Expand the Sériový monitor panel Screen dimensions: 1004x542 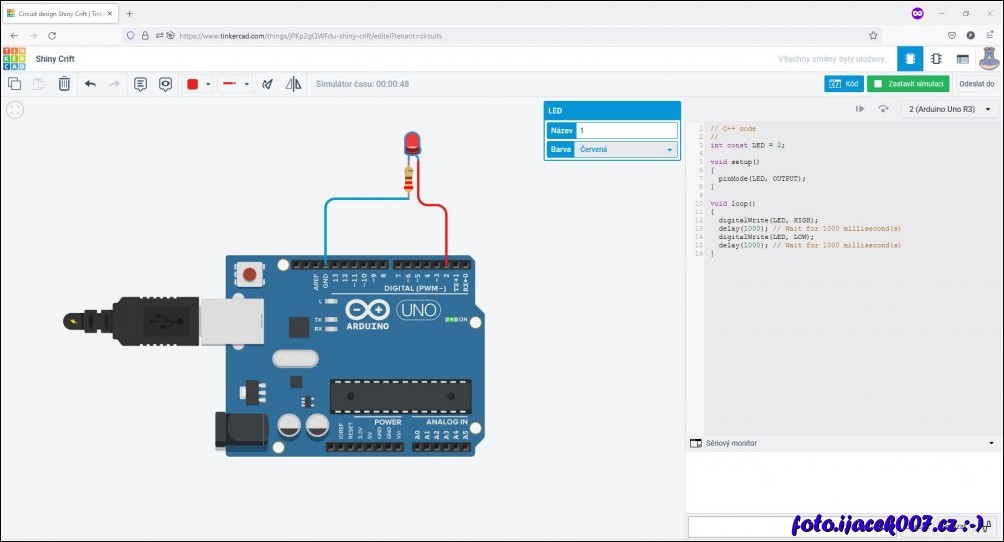coord(990,442)
